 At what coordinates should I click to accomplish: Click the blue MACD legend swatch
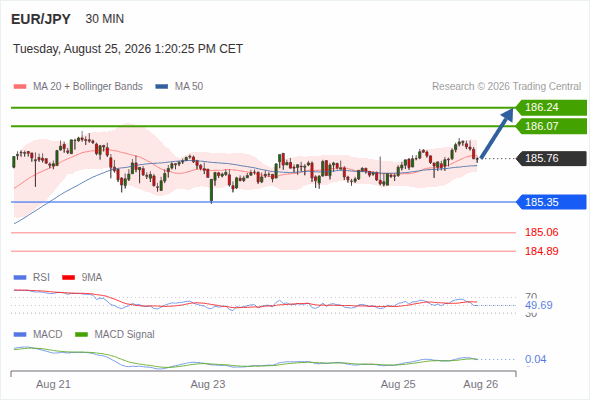tap(20, 335)
